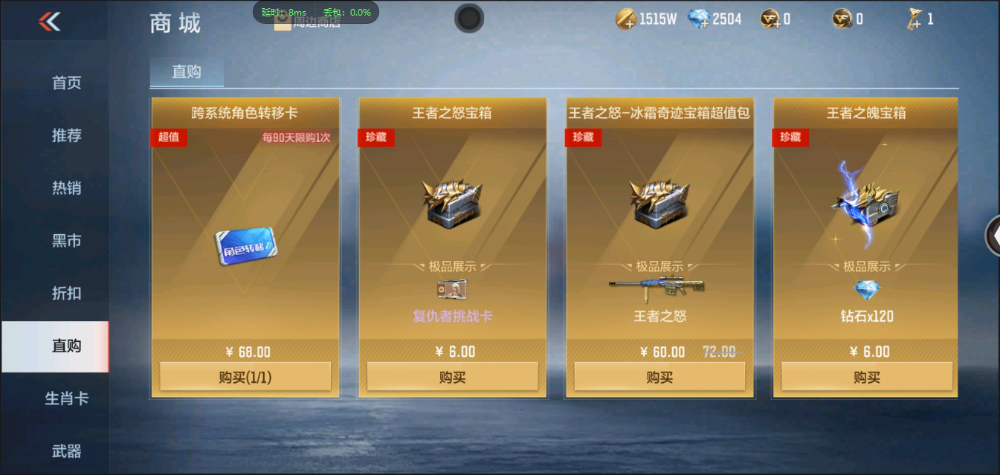
Task: Tap the back arrow icon
Action: coord(49,22)
